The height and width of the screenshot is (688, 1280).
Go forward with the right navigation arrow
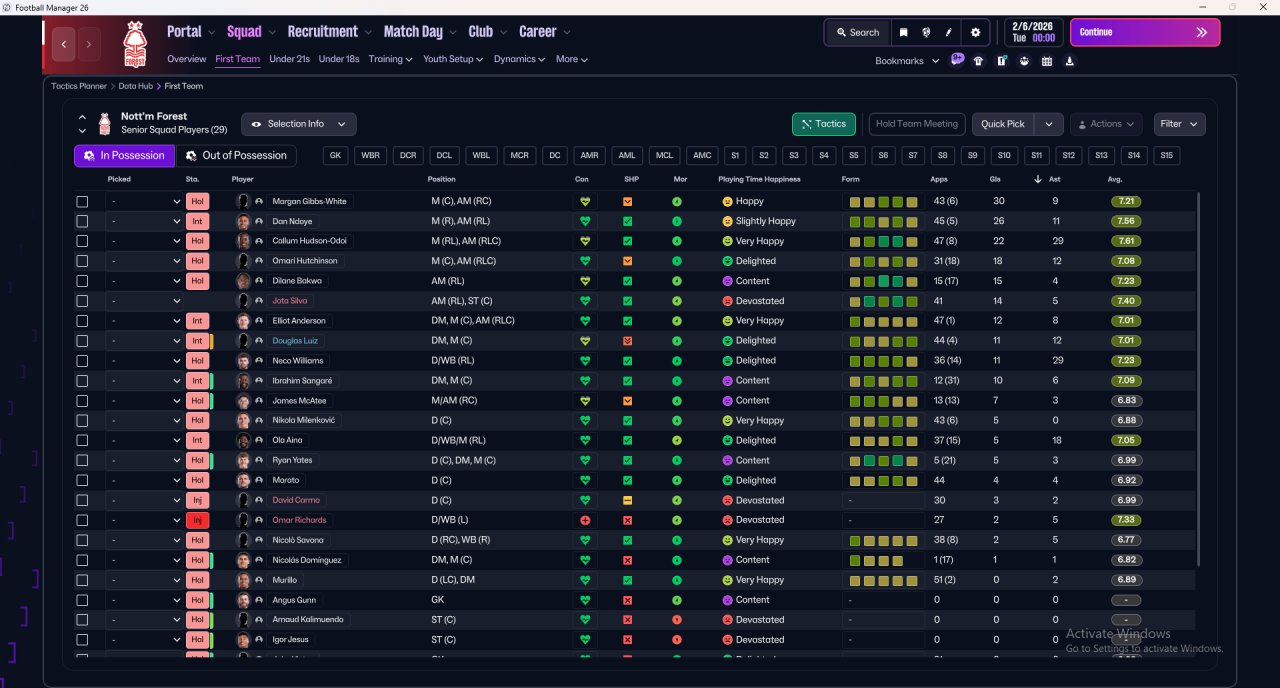pos(89,44)
